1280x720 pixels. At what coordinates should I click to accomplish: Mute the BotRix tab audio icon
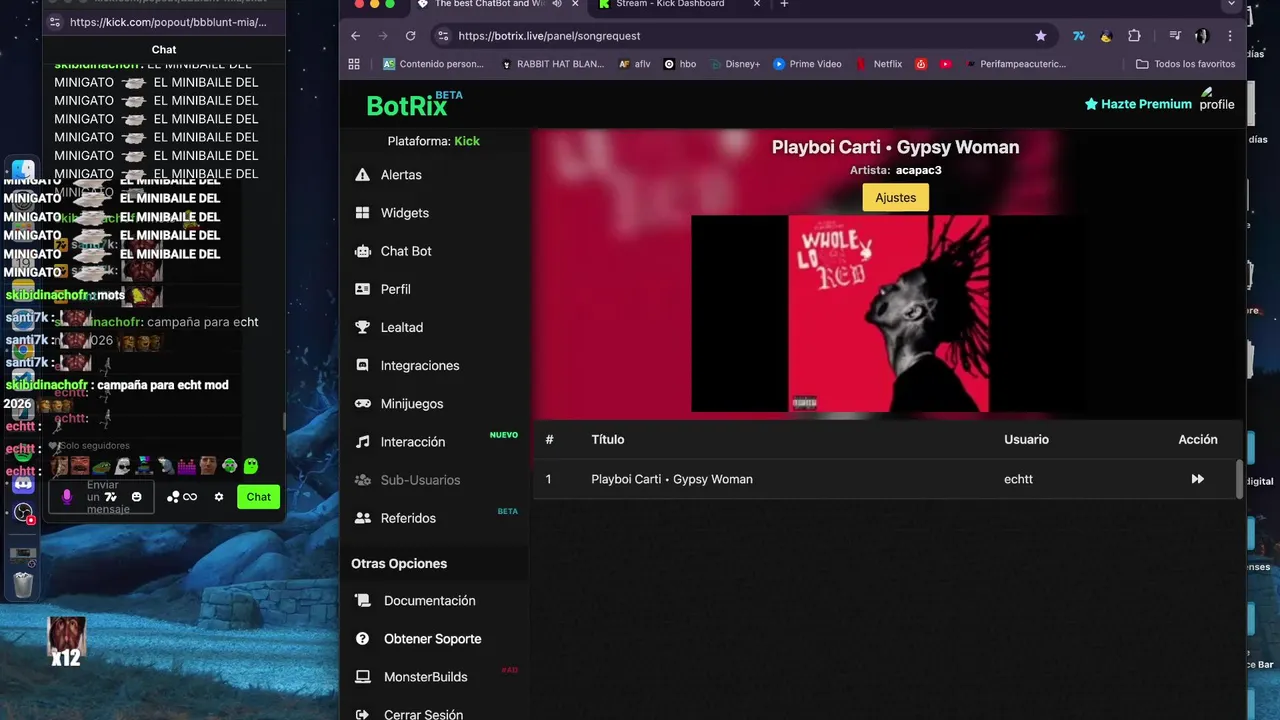[556, 4]
